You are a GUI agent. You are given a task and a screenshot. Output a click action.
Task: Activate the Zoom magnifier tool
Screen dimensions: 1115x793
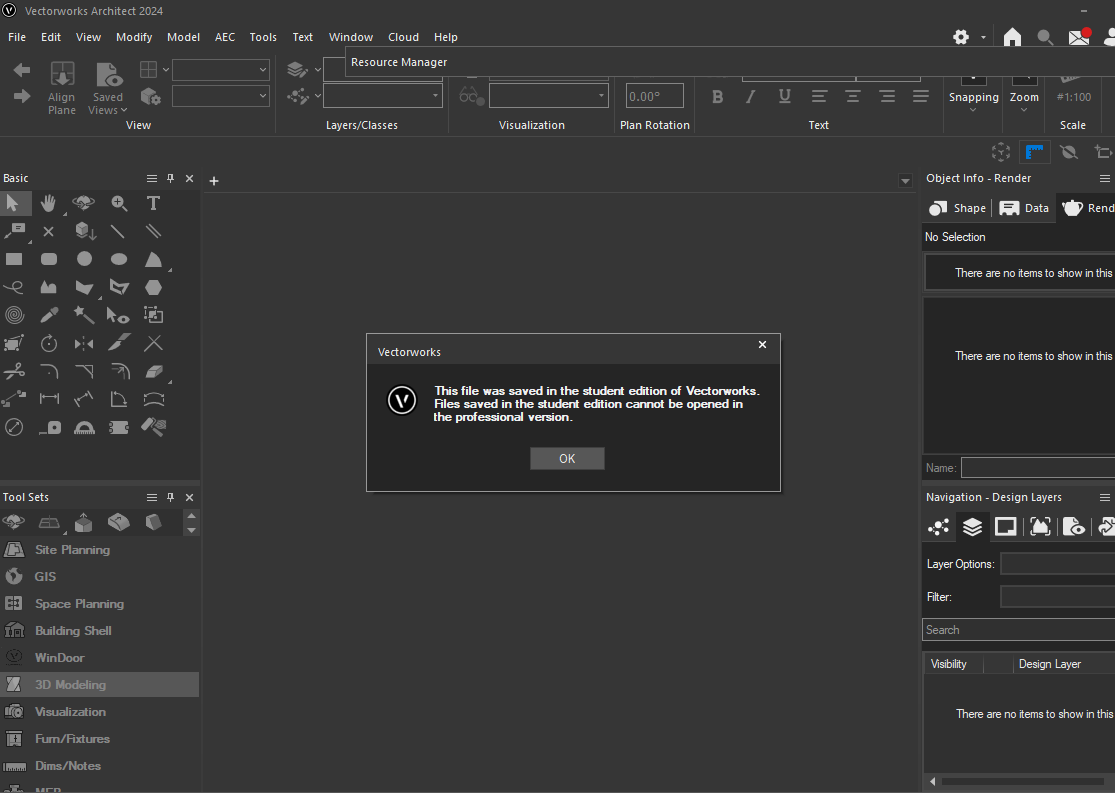(x=119, y=203)
